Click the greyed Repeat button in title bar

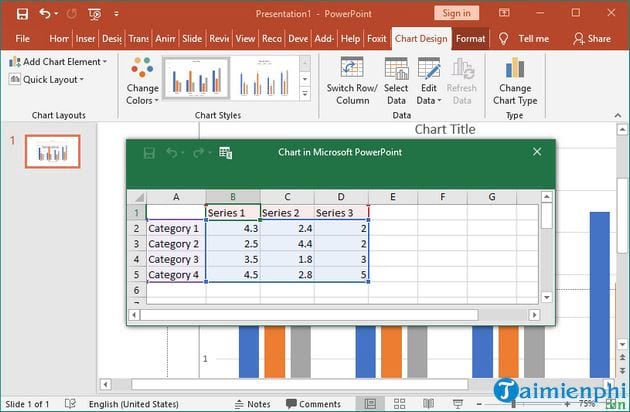point(72,14)
